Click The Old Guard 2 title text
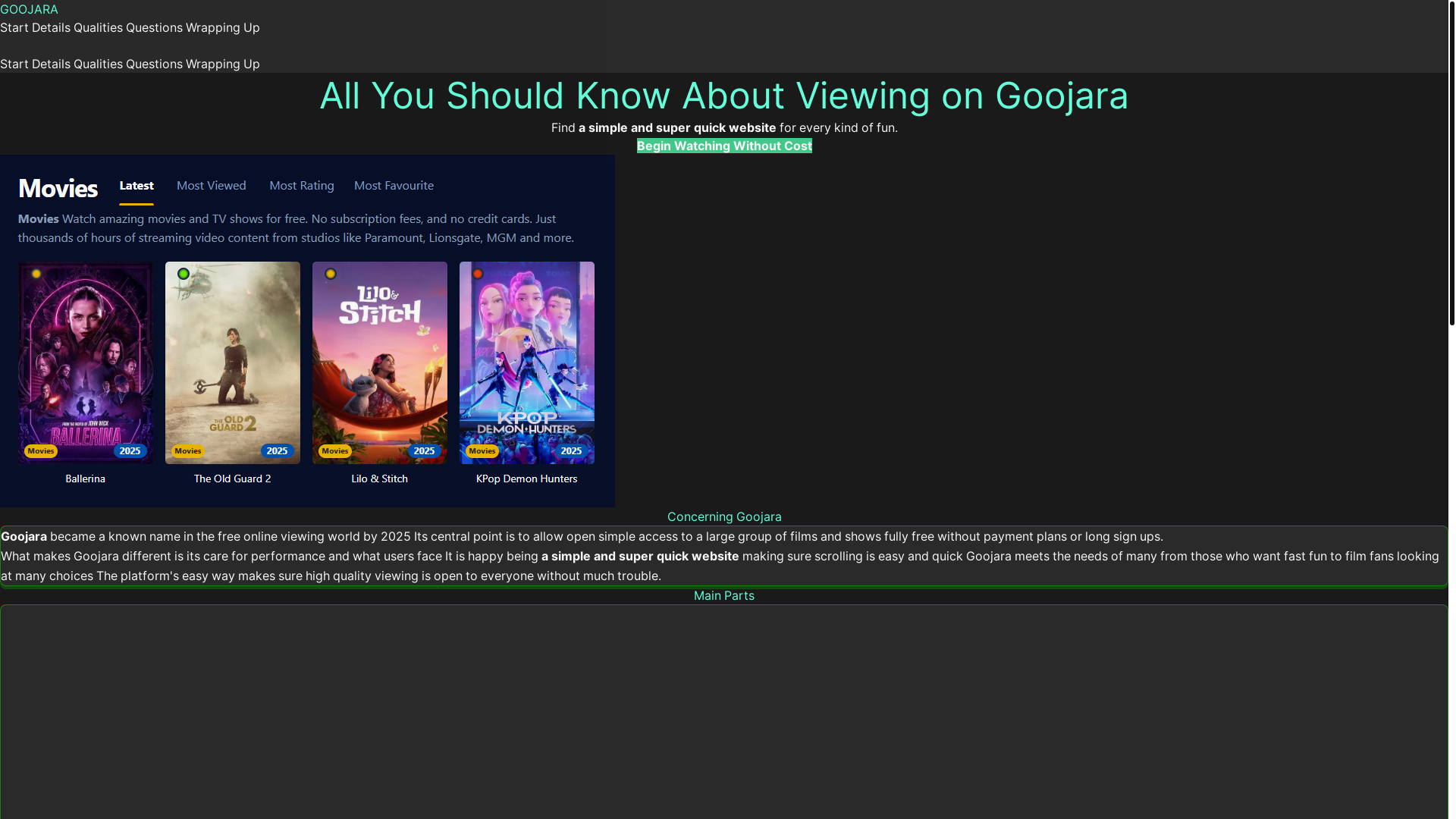This screenshot has width=1456, height=819. pyautogui.click(x=233, y=479)
